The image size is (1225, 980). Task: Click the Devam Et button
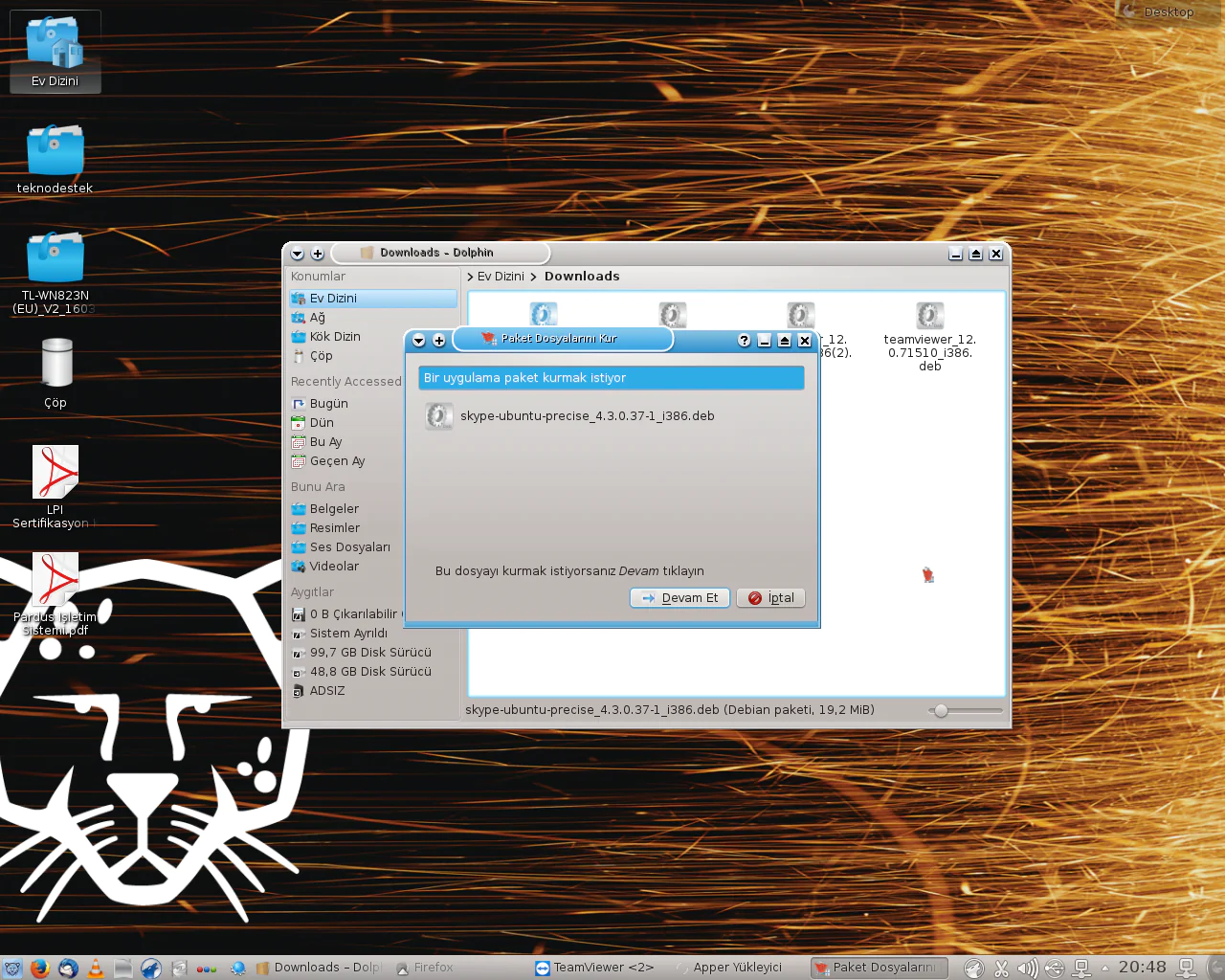[x=680, y=598]
